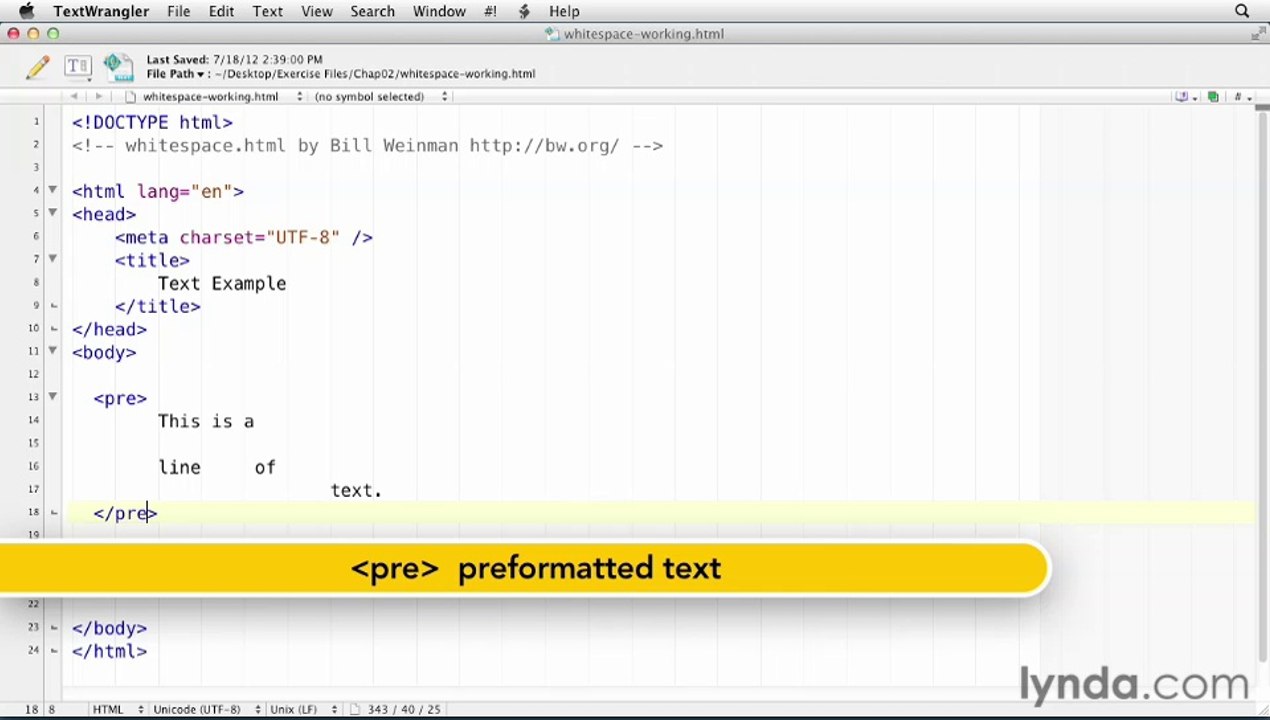Screen dimensions: 1270x720
Task: Click the closing html tag on line 24
Action: pyautogui.click(x=109, y=651)
